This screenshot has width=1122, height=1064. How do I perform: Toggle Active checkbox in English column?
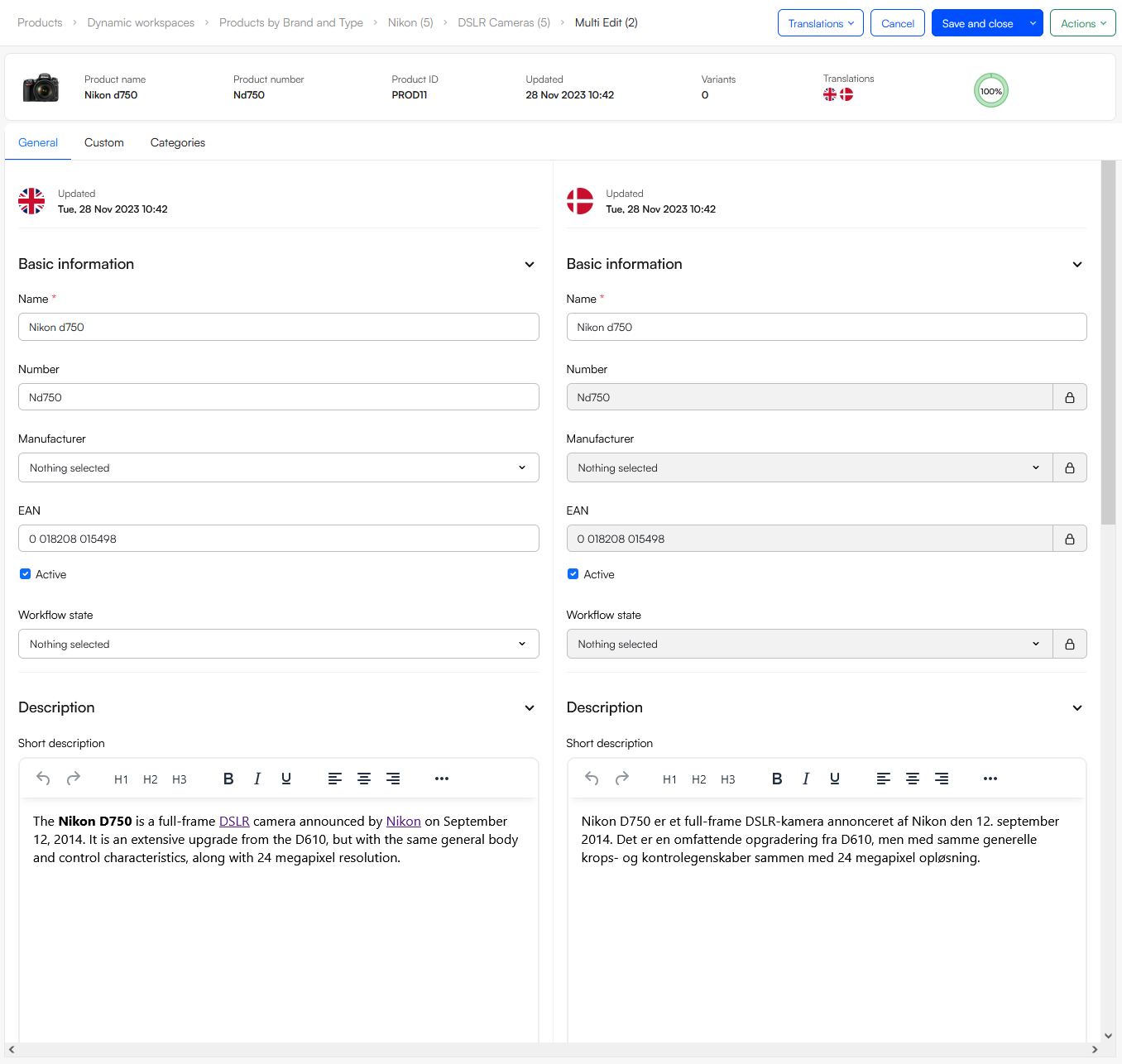[x=25, y=574]
